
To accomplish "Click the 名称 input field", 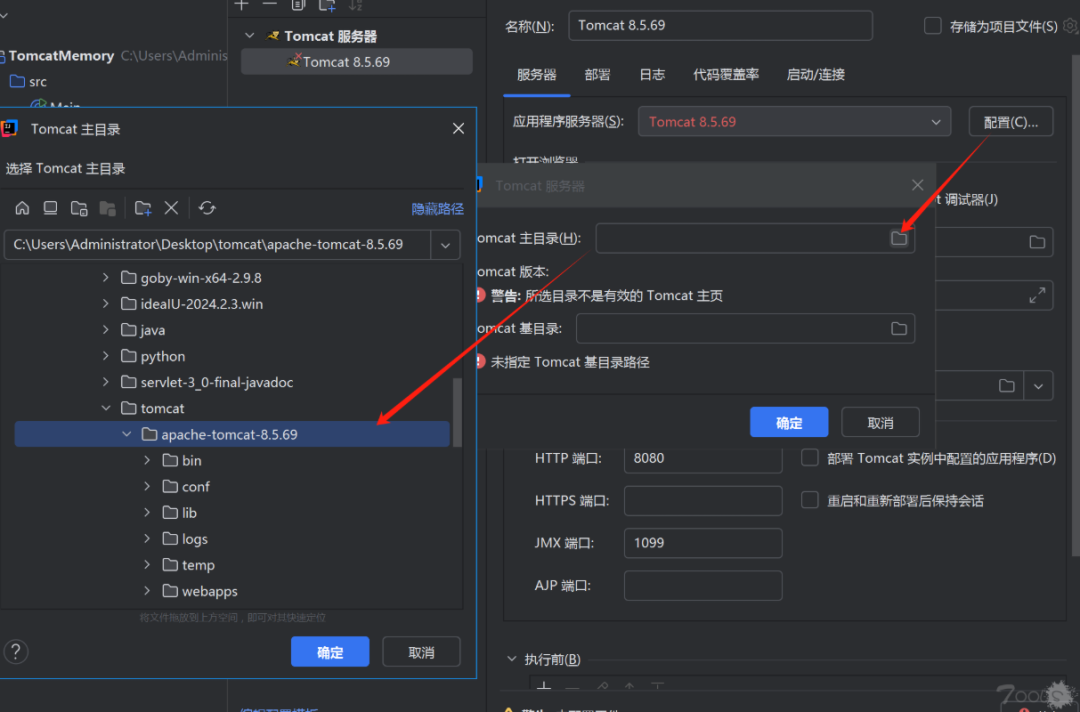I will tap(720, 25).
